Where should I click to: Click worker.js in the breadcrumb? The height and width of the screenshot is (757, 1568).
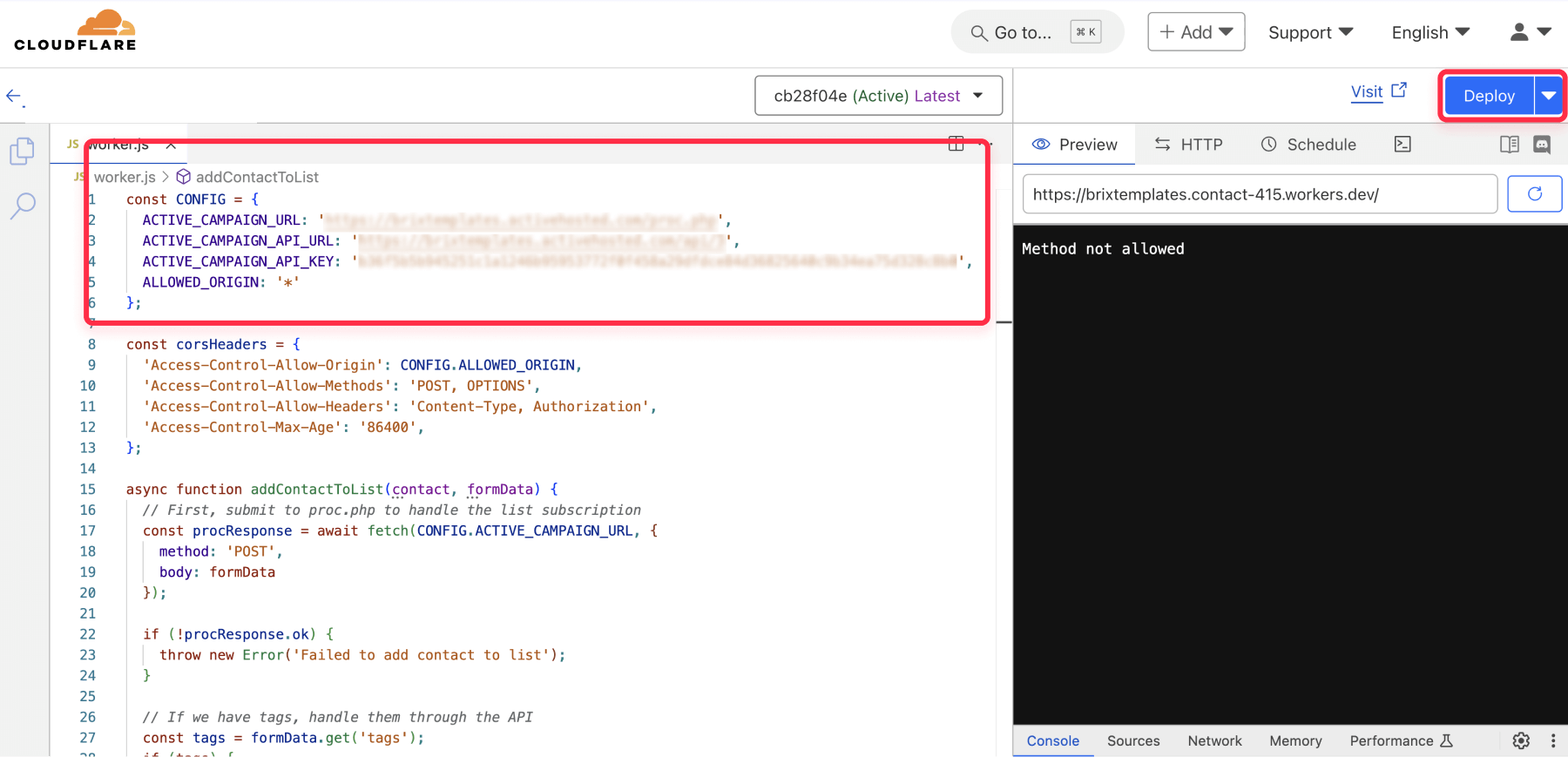tap(125, 177)
